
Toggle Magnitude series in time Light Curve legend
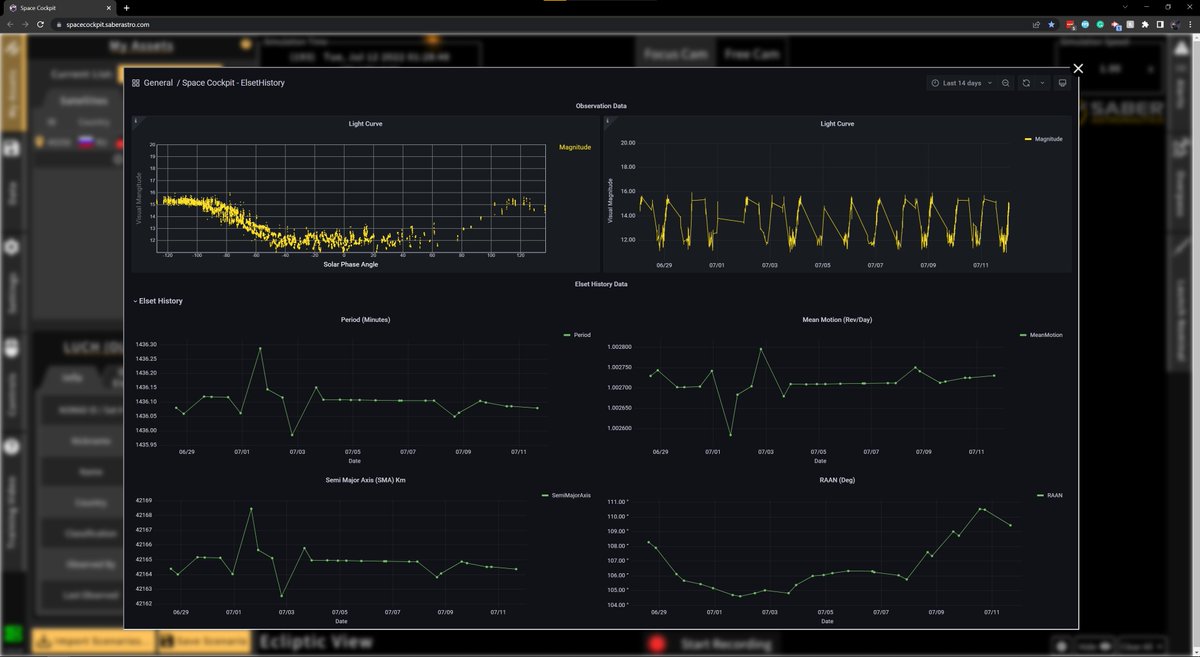[1048, 139]
